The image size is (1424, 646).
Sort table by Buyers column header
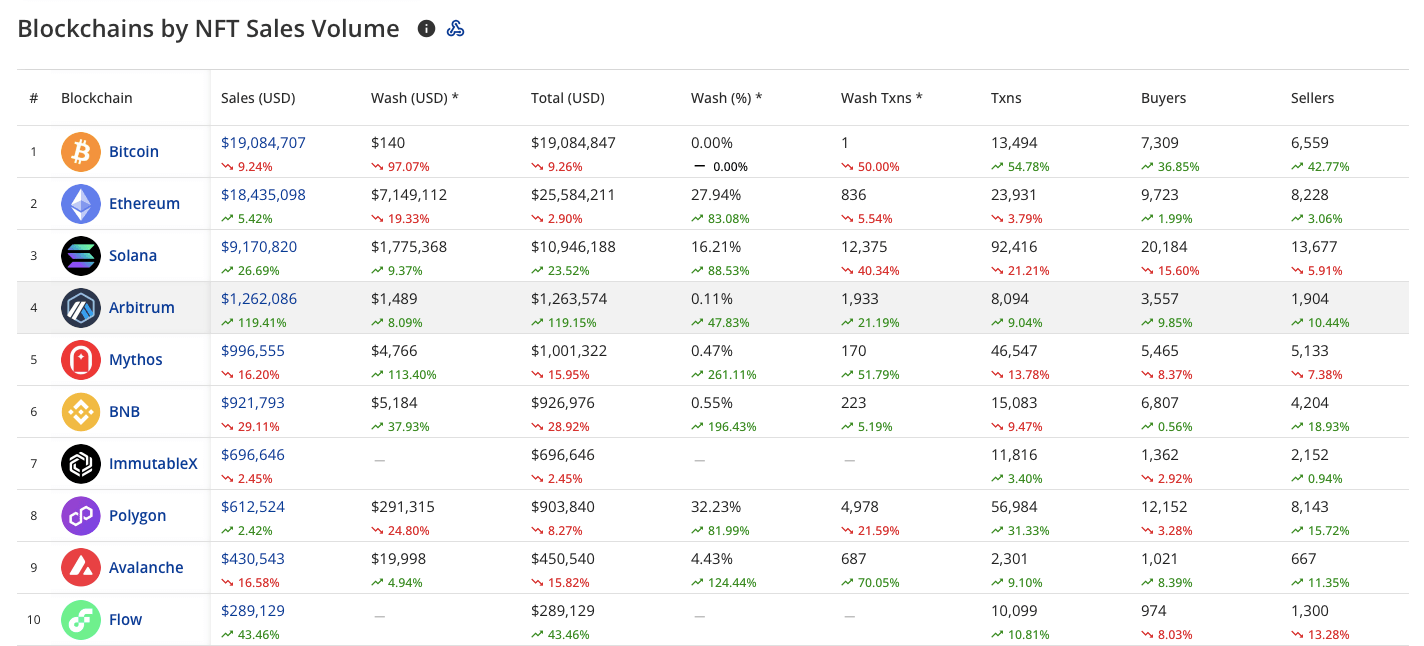tap(1163, 98)
